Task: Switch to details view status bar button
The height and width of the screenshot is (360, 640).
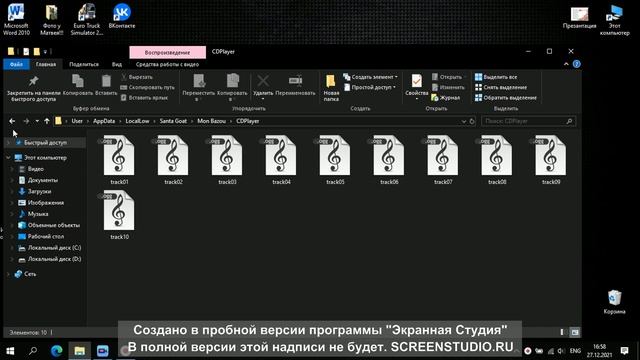Action: (562, 332)
